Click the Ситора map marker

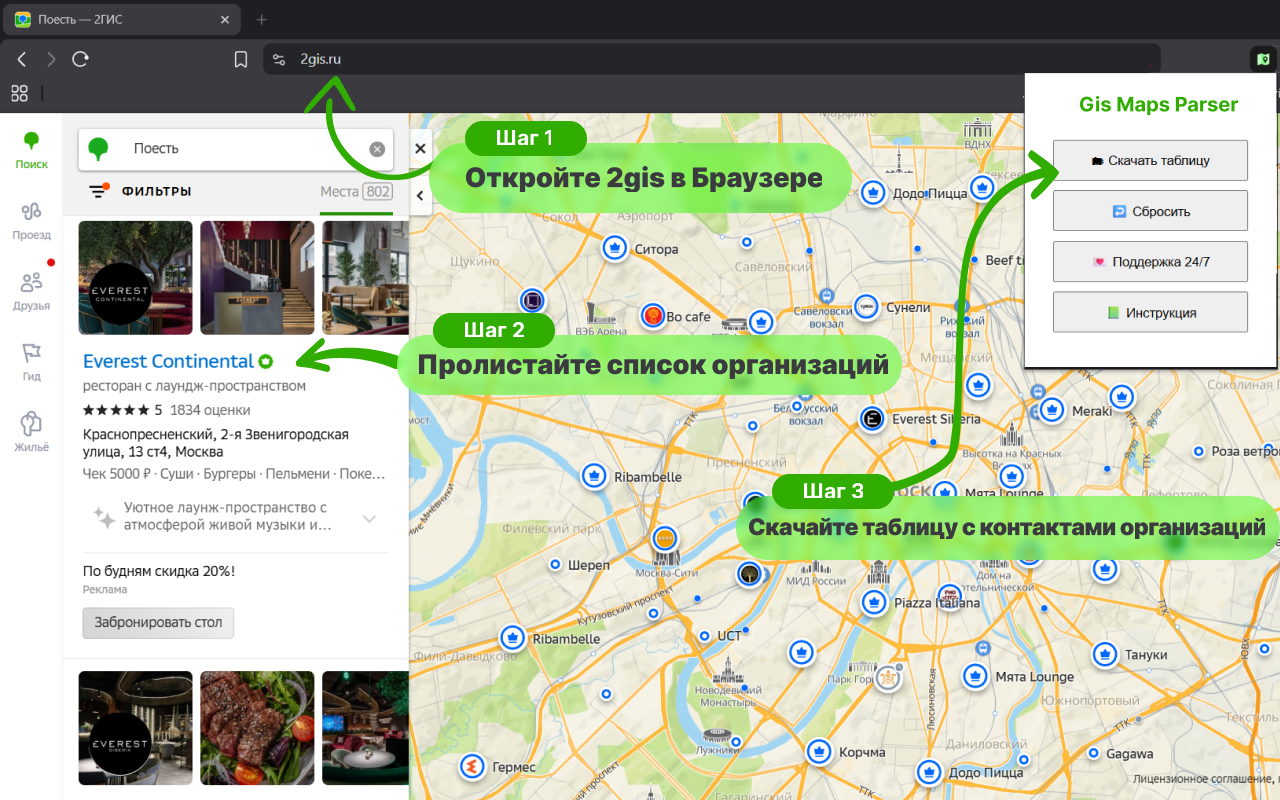pyautogui.click(x=614, y=247)
